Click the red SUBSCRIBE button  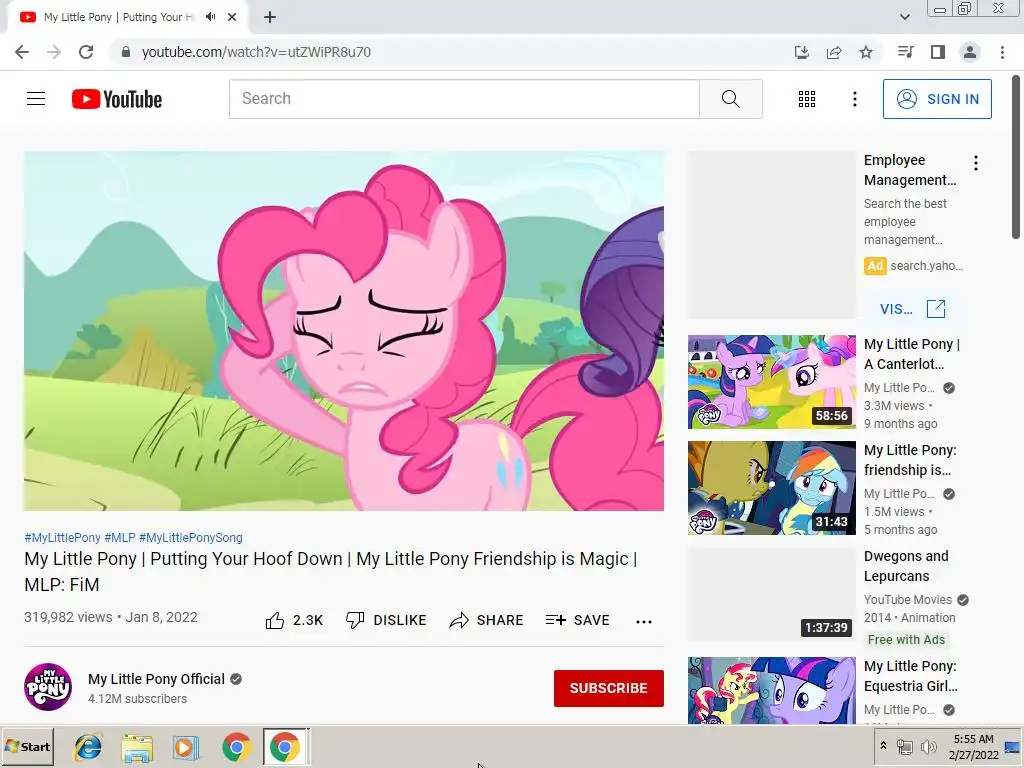(x=609, y=688)
